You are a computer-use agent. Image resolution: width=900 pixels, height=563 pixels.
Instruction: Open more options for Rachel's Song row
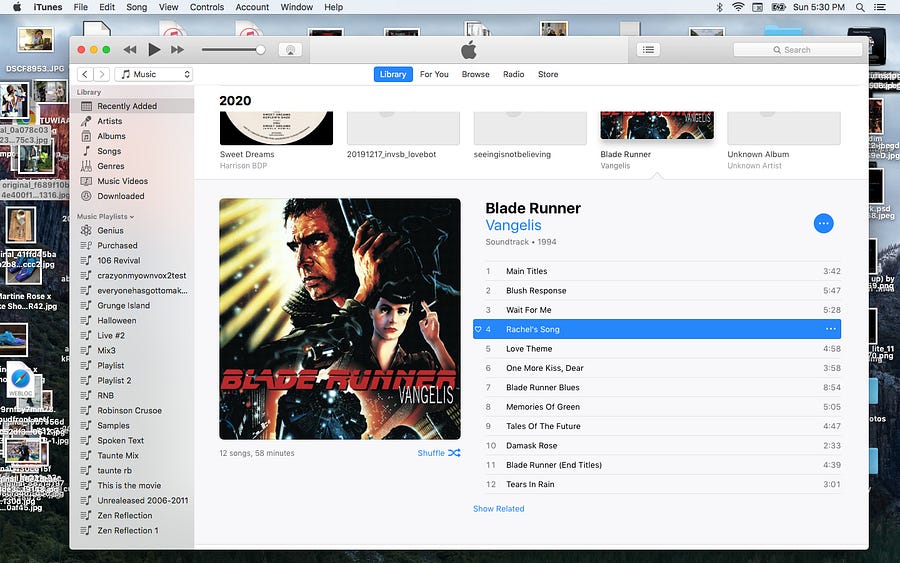831,329
